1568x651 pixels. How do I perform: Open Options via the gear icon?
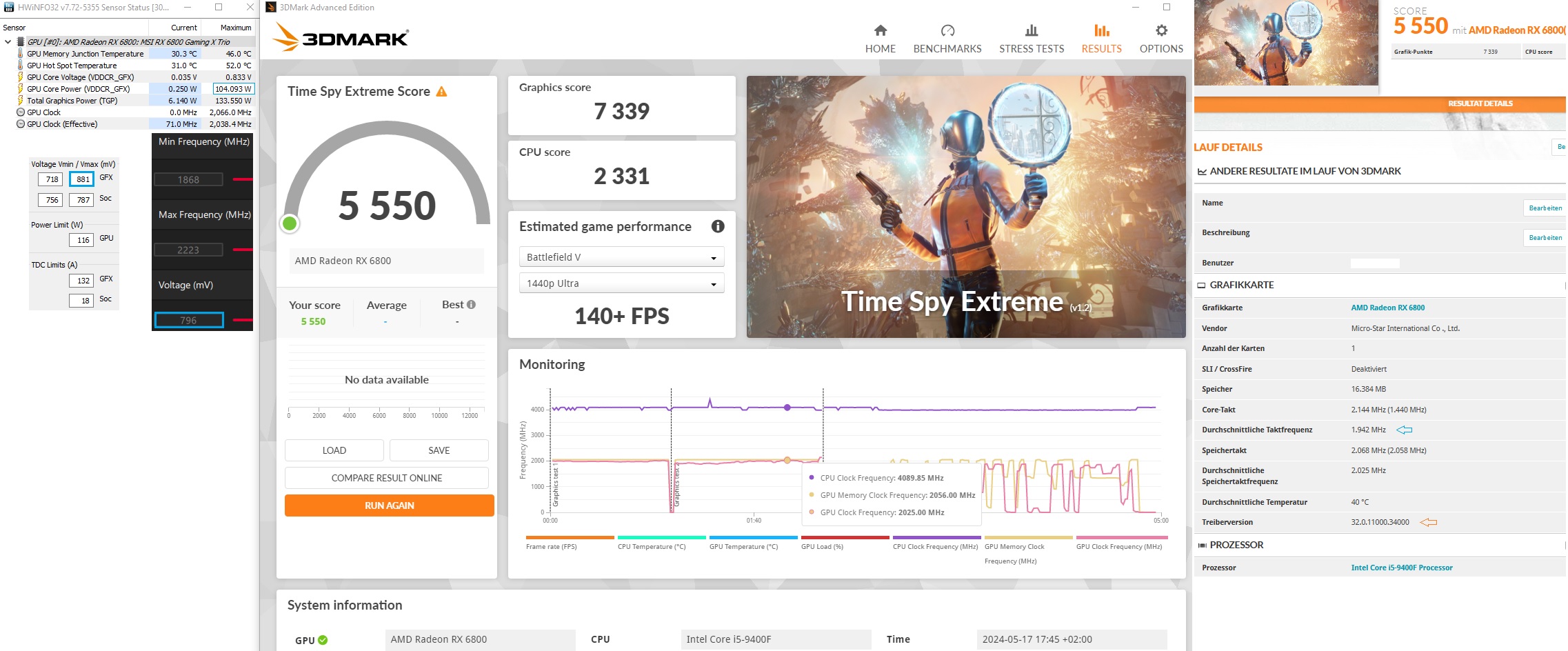click(x=1162, y=30)
